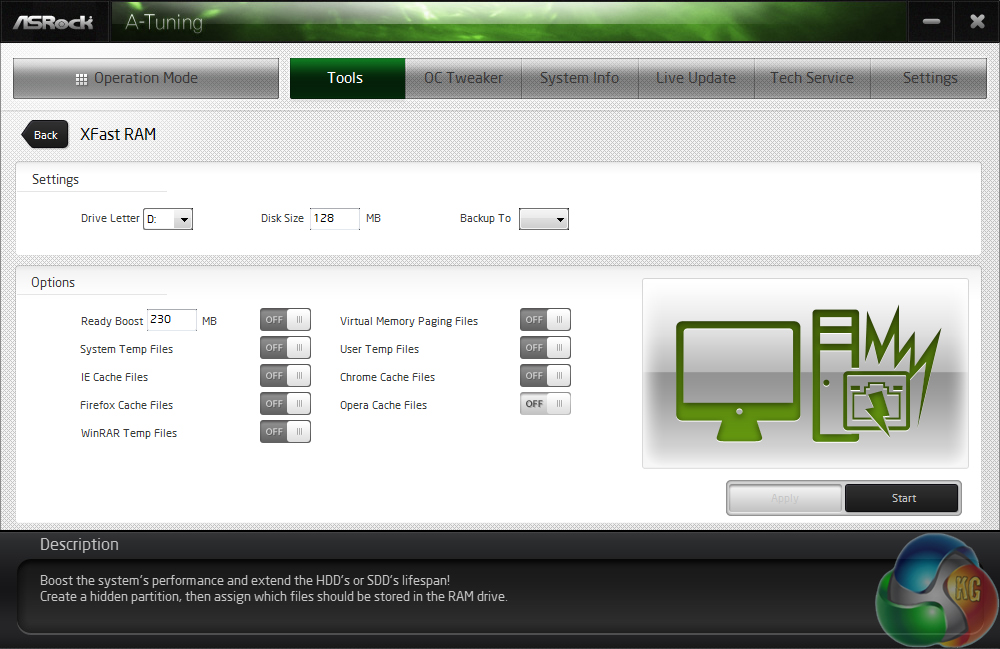Click the 'Chrome Cache Files' label
Image resolution: width=1000 pixels, height=649 pixels.
(x=387, y=377)
